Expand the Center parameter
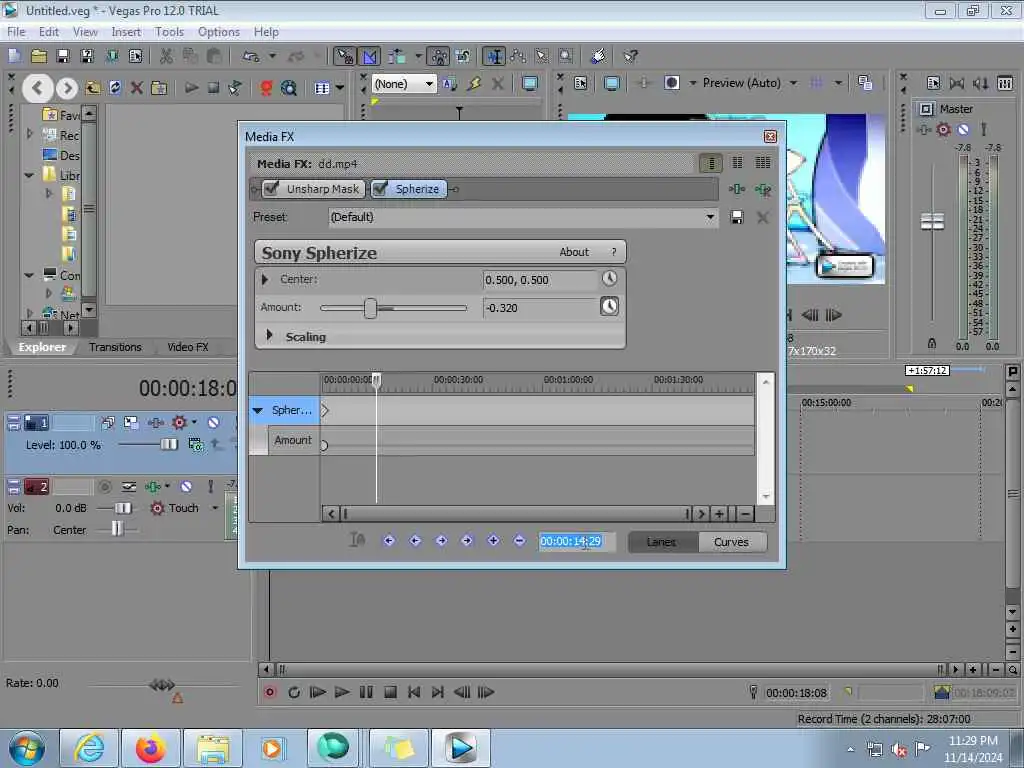1024x768 pixels. (x=264, y=280)
